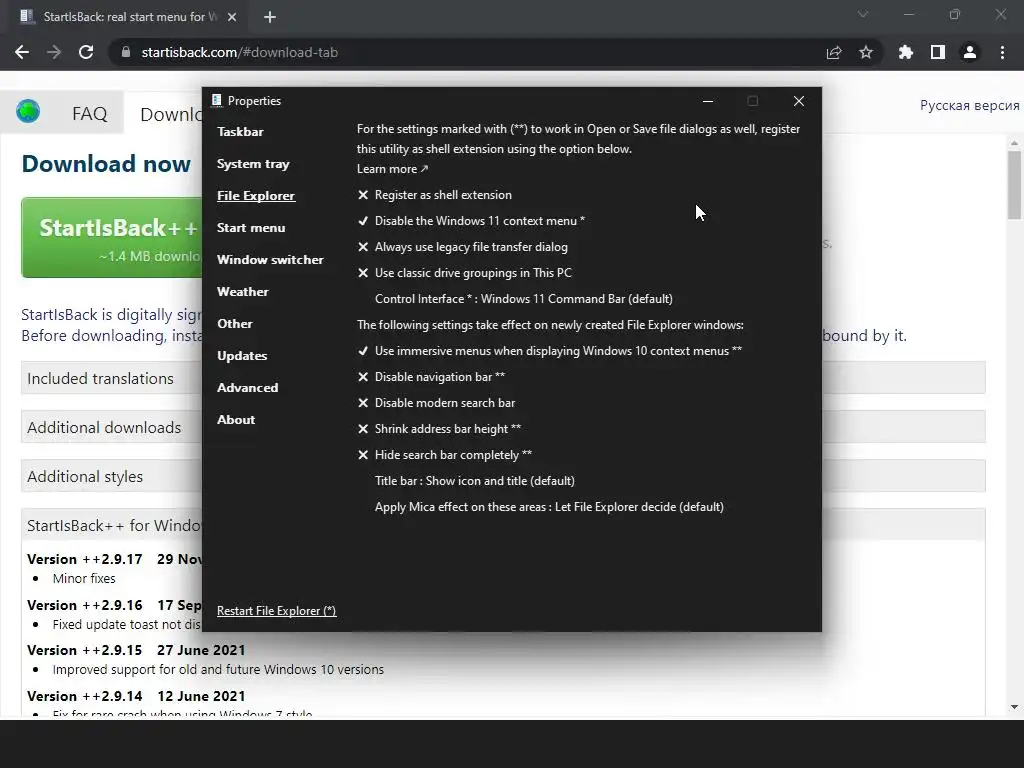Click the Learn more link
This screenshot has height=768, width=1024.
(x=392, y=169)
